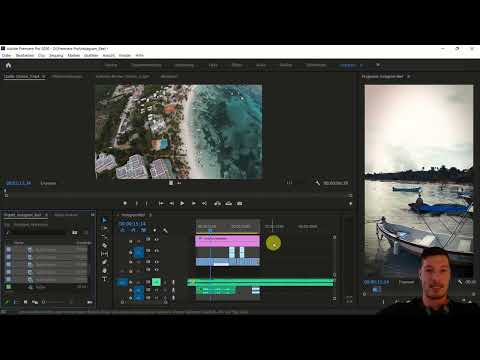Screen dimensions: 480x360
Task: Switch to Metadata tab in Source panel
Action: [x=169, y=76]
